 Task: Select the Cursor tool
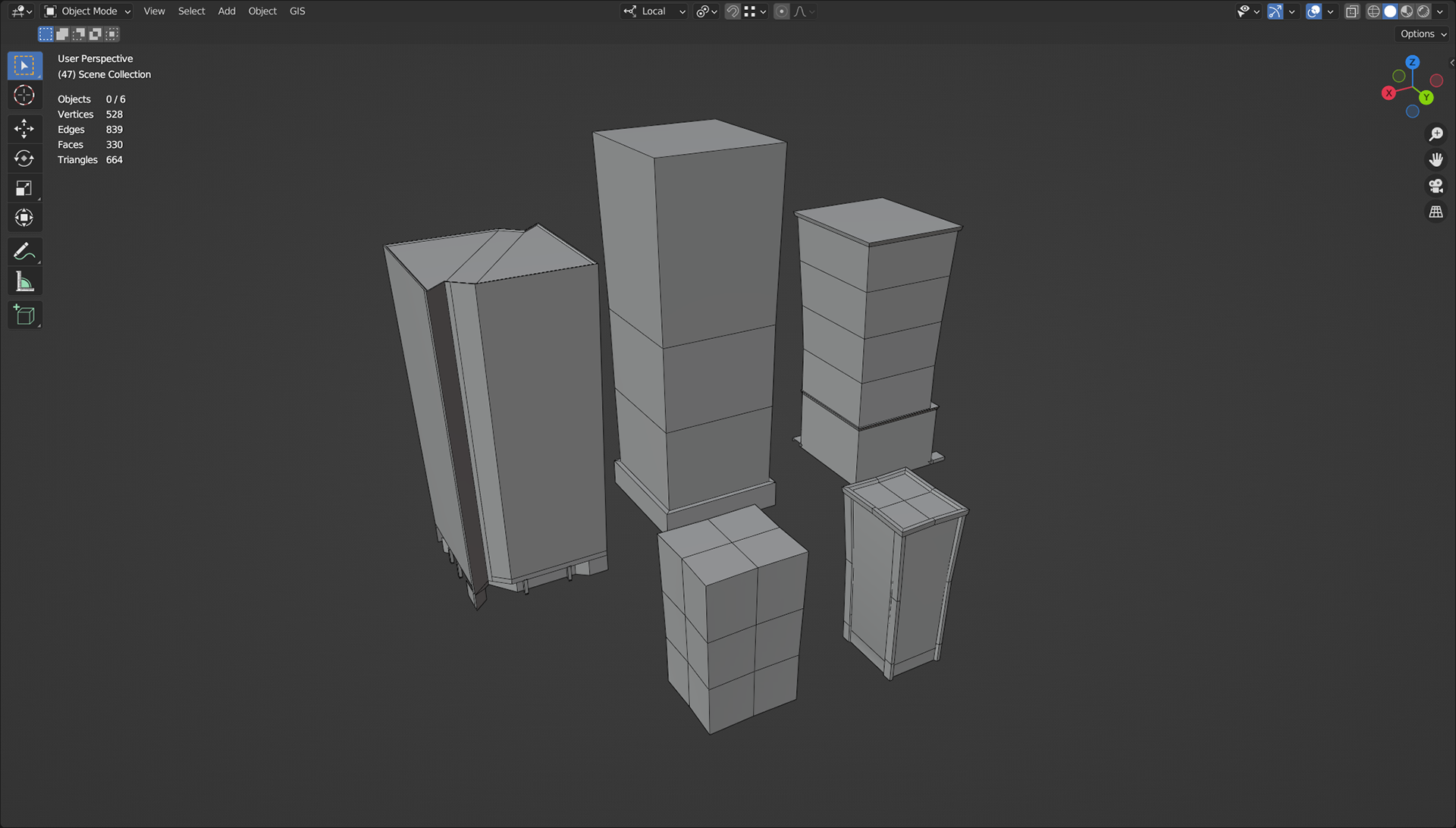click(24, 96)
